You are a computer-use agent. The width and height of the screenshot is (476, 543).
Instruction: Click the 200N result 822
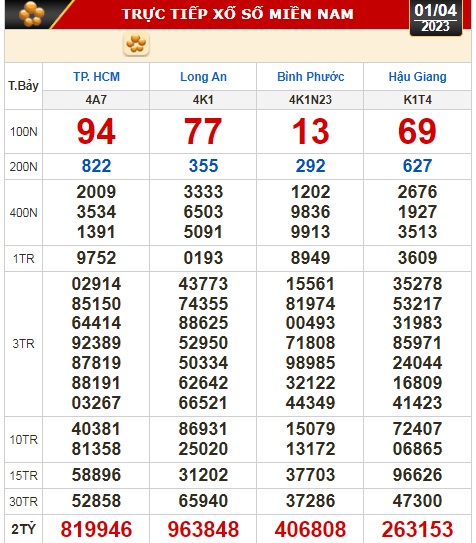(x=96, y=166)
